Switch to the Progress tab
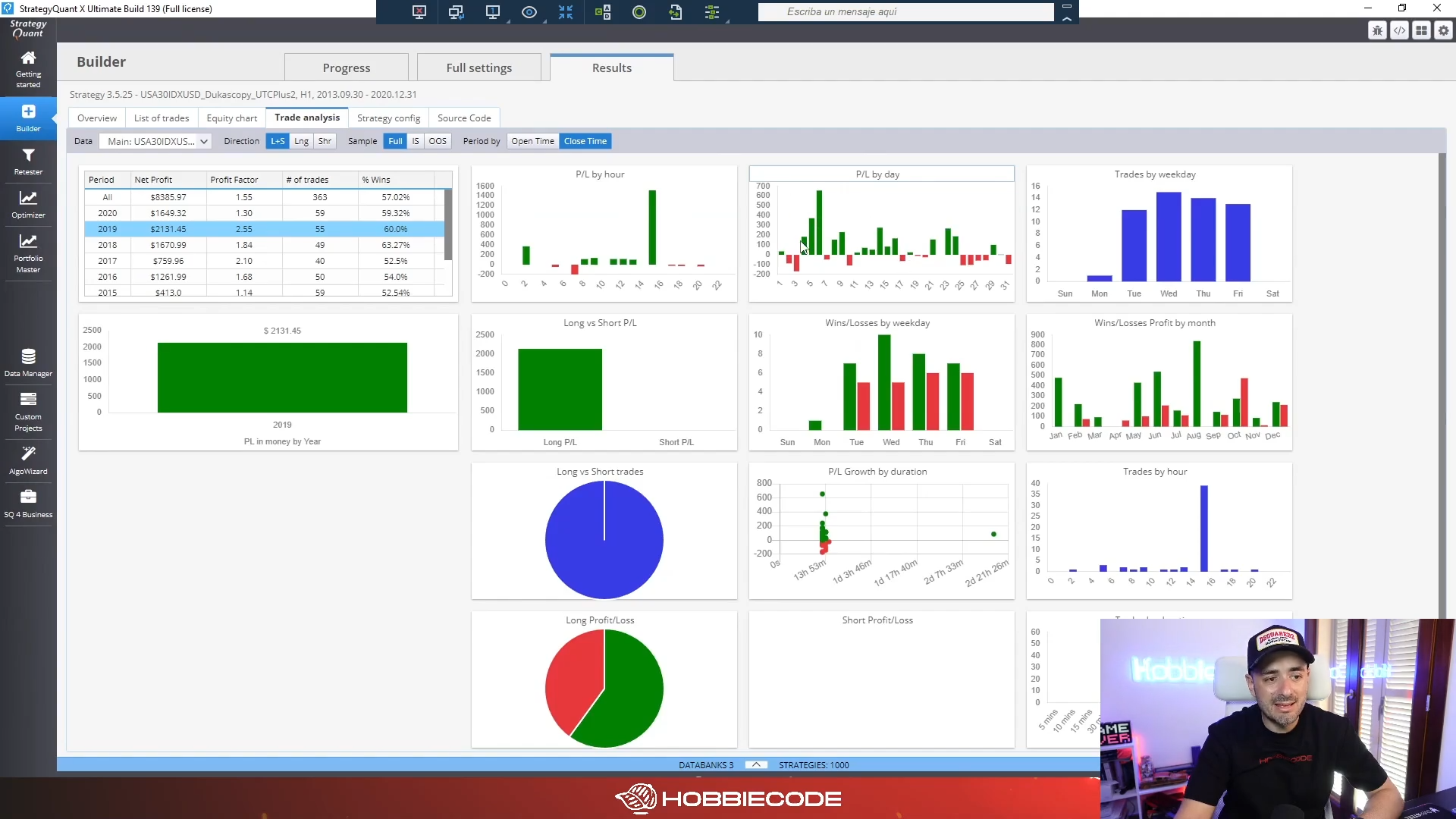This screenshot has width=1456, height=819. (347, 67)
